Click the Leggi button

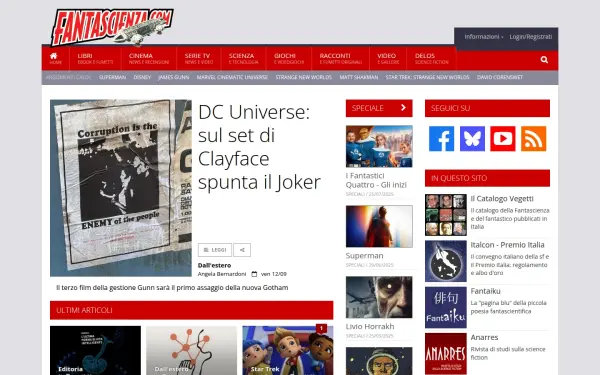(215, 250)
